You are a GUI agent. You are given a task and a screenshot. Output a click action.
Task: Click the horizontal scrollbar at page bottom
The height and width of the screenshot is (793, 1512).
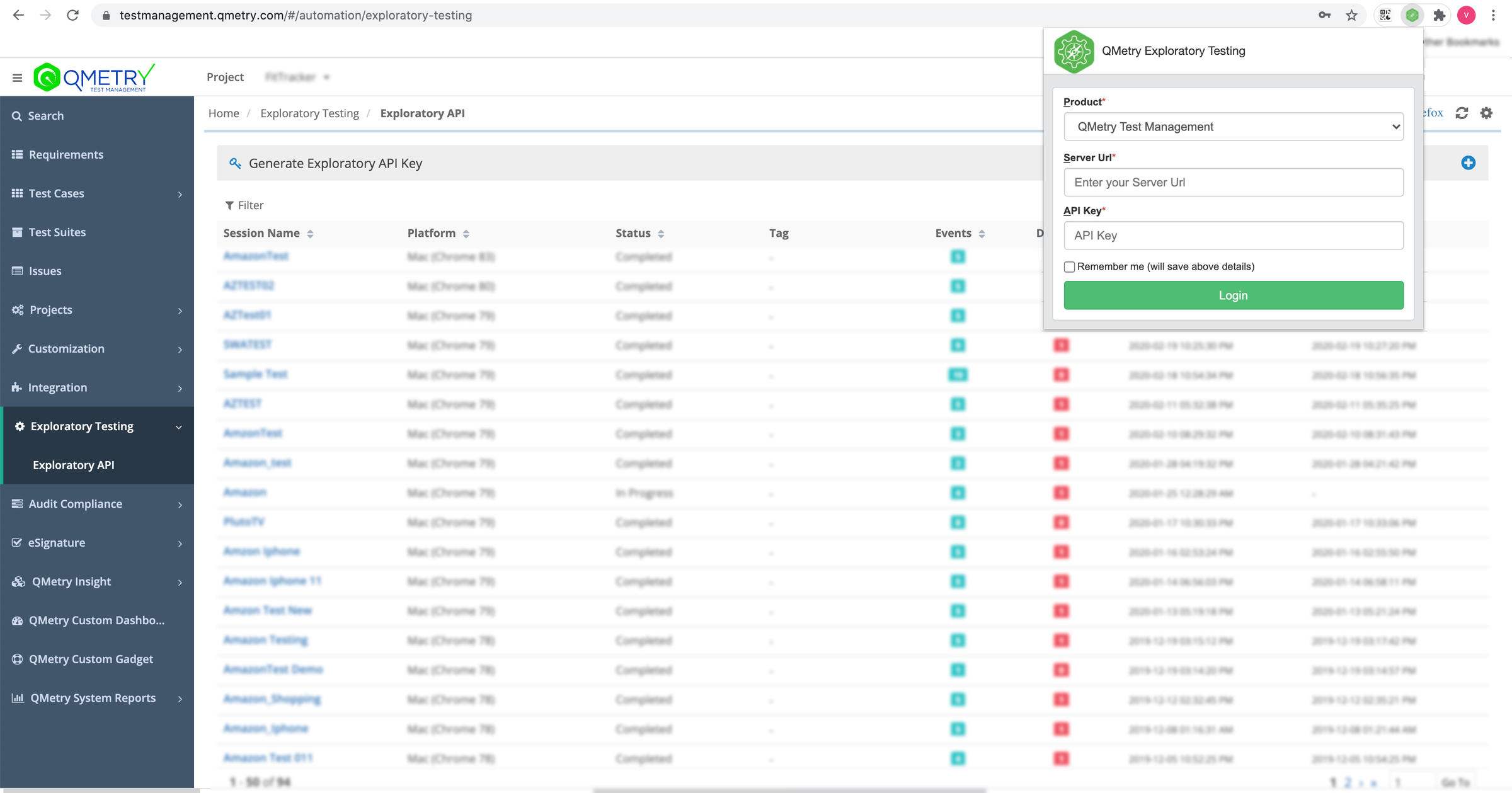[x=789, y=790]
